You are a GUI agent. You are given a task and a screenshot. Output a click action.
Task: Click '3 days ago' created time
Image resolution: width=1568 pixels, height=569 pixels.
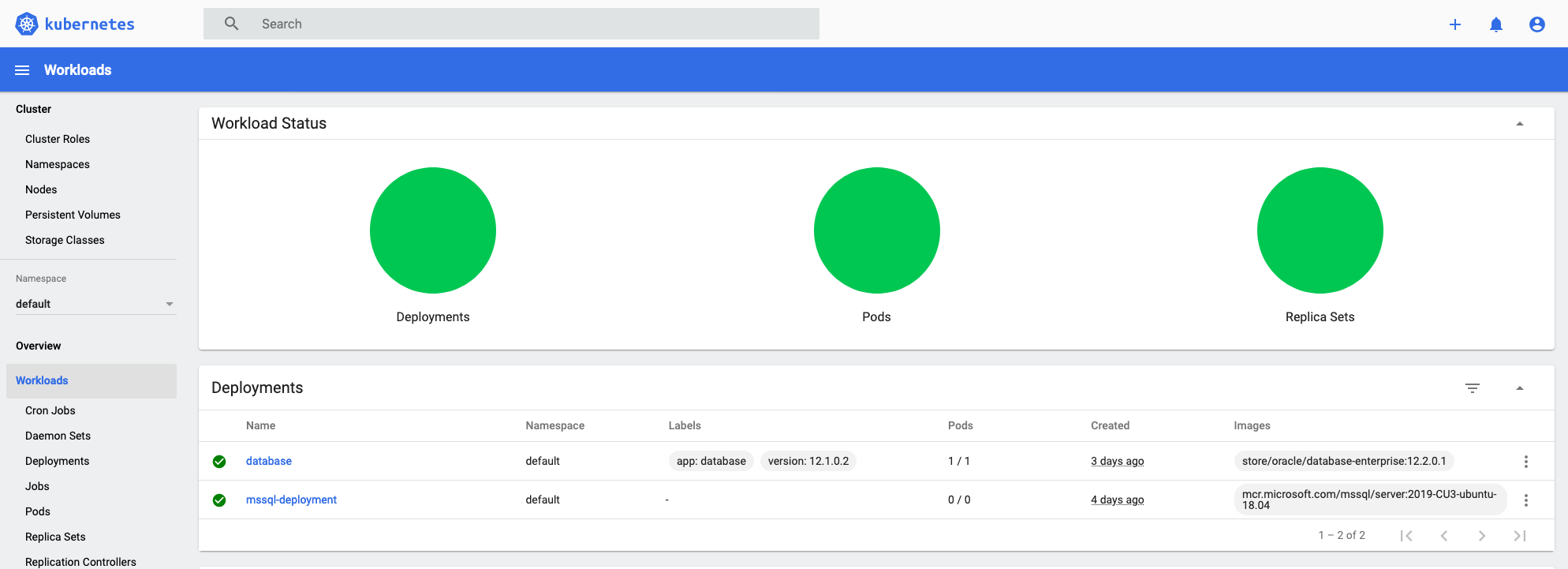pos(1118,461)
